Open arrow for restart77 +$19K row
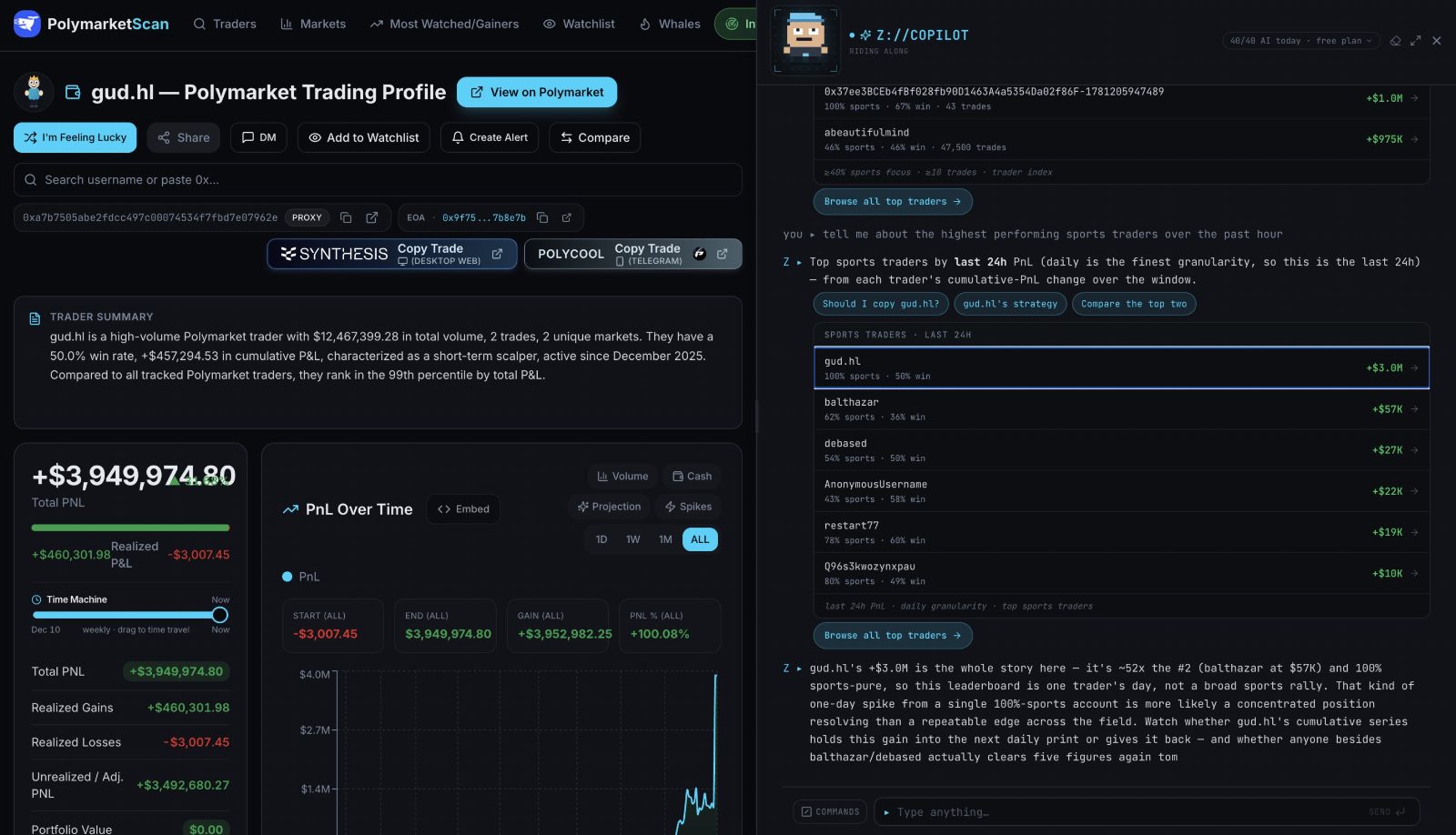Viewport: 1456px width, 835px height. pyautogui.click(x=1414, y=532)
